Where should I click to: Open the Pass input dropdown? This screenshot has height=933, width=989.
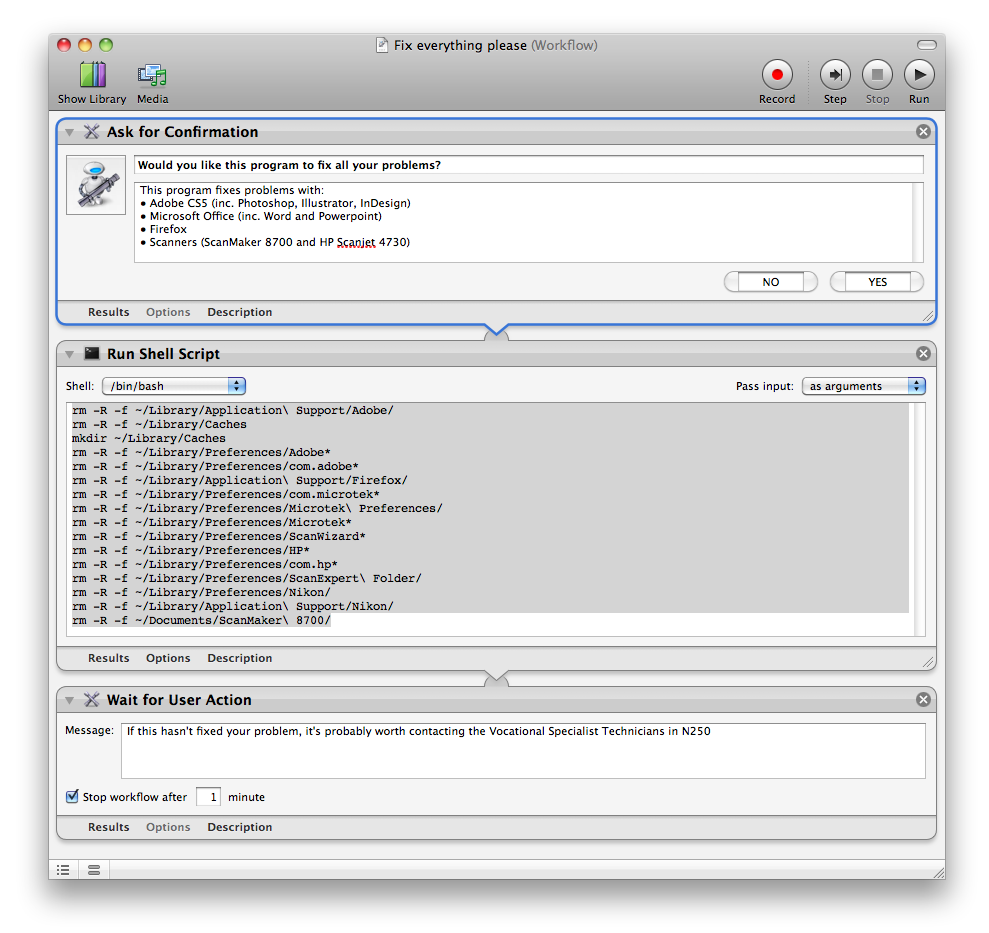pos(863,385)
